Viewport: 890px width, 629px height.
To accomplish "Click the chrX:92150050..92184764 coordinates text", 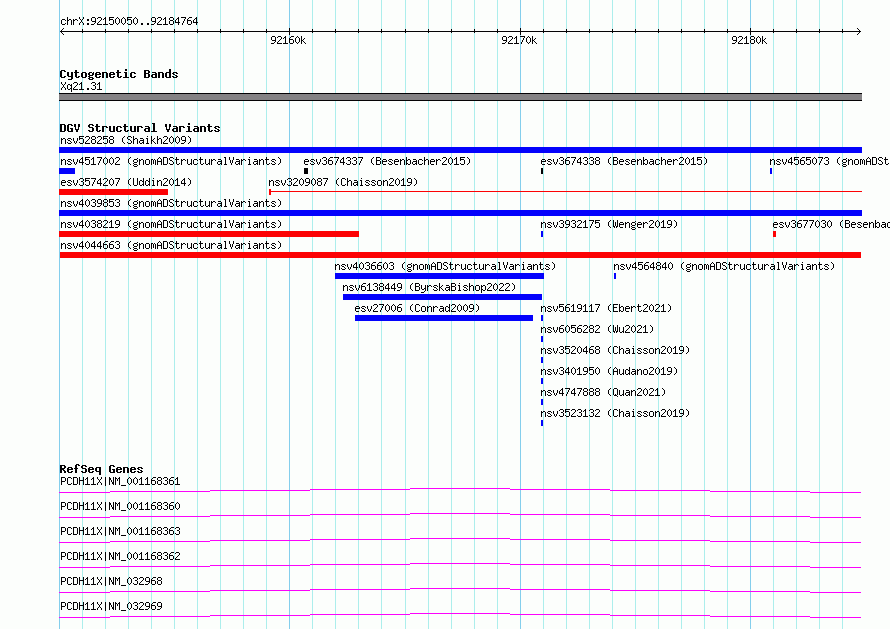I will click(x=129, y=22).
